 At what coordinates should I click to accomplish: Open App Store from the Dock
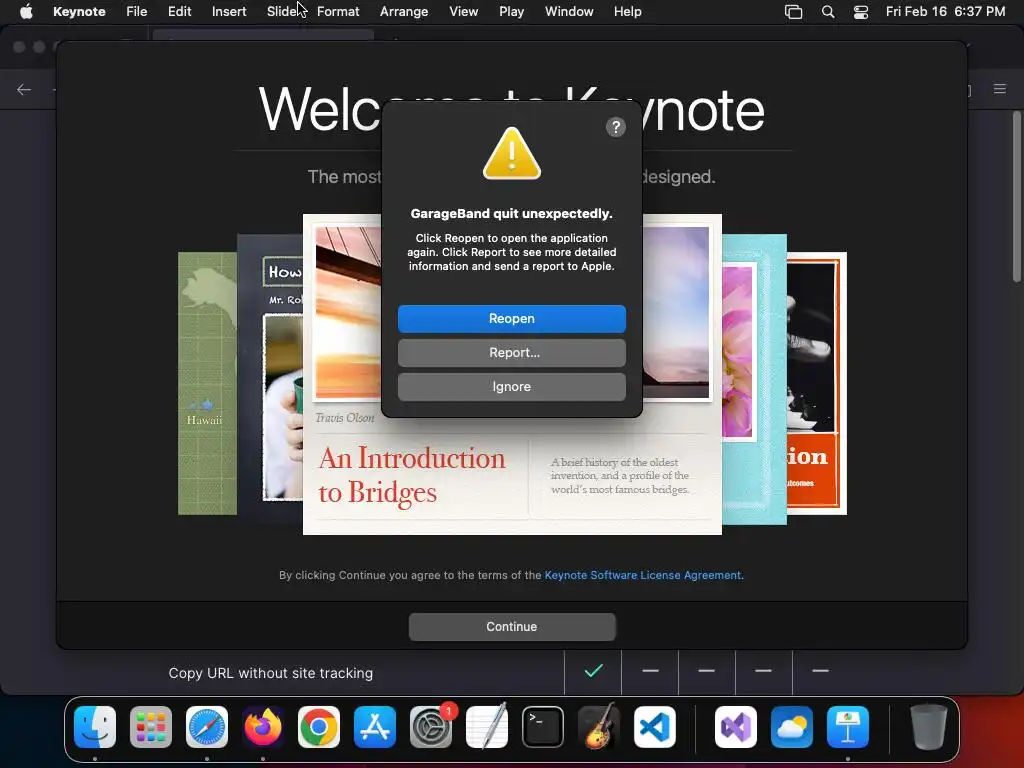pos(375,727)
